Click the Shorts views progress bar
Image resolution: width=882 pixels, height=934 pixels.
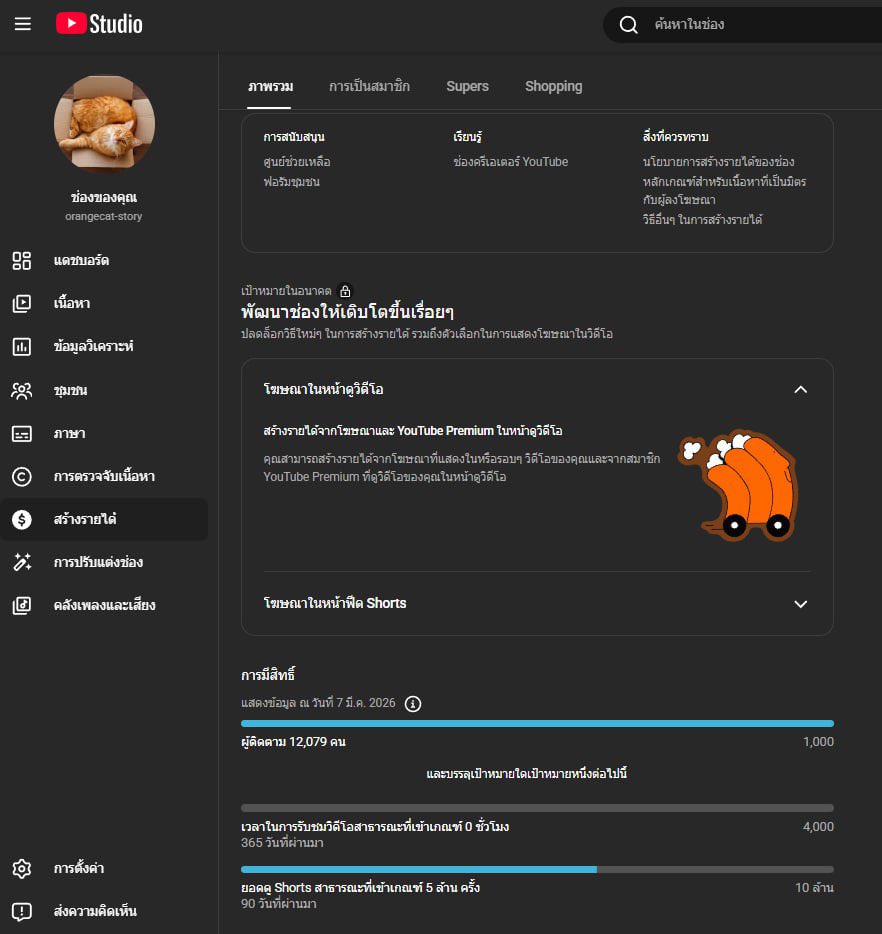click(x=537, y=870)
